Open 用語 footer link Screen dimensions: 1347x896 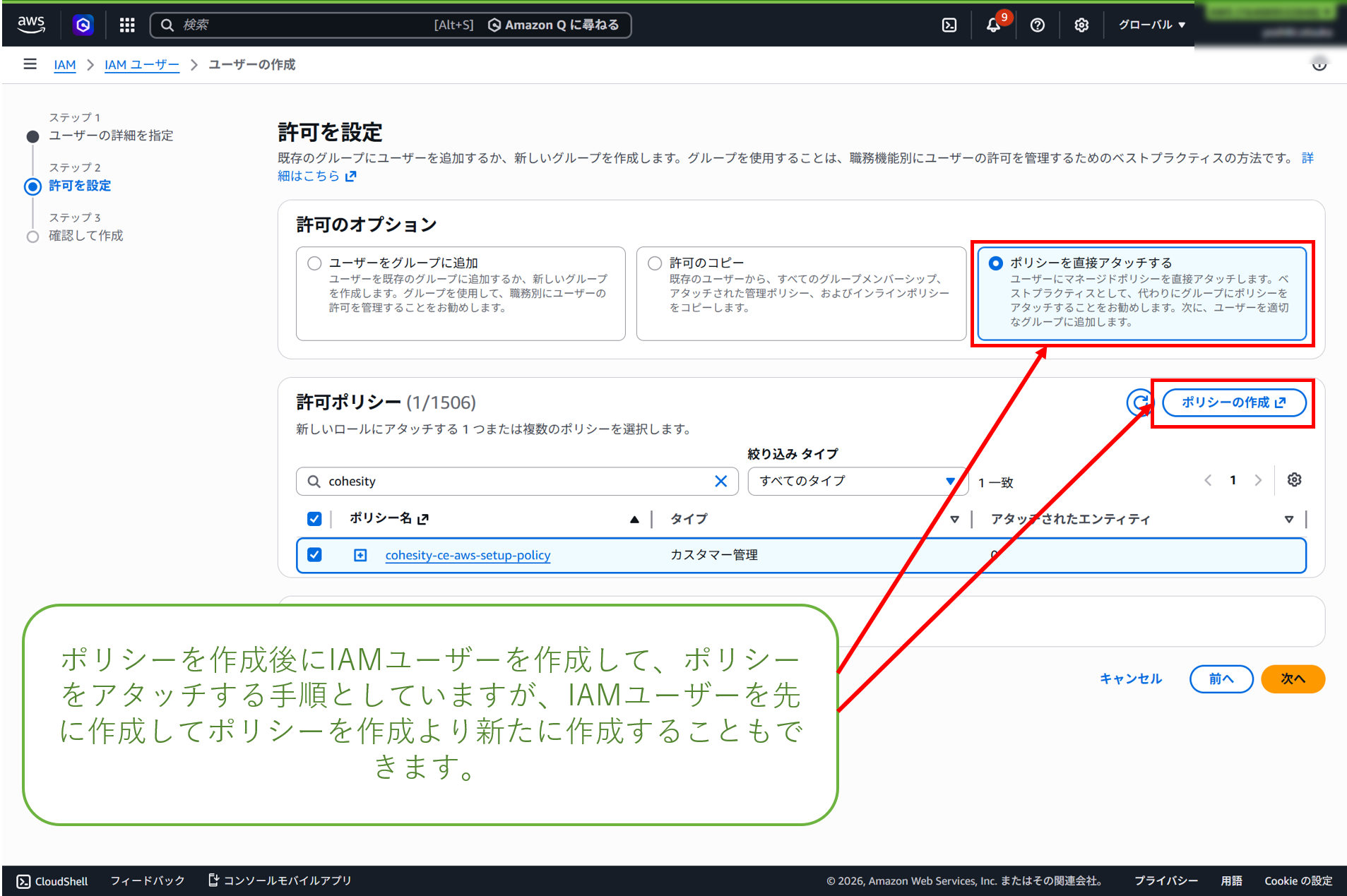click(1231, 881)
